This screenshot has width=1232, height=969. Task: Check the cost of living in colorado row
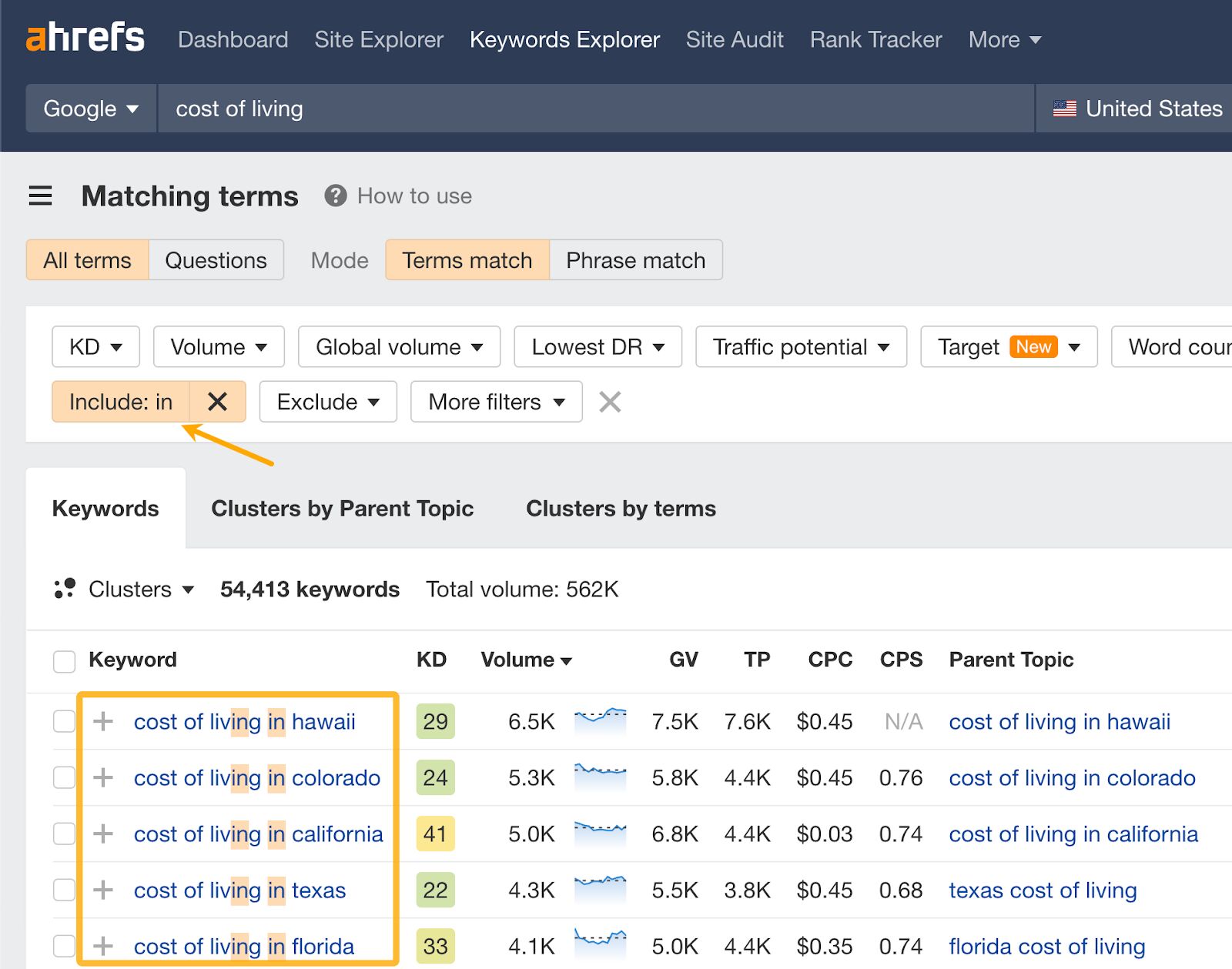64,777
